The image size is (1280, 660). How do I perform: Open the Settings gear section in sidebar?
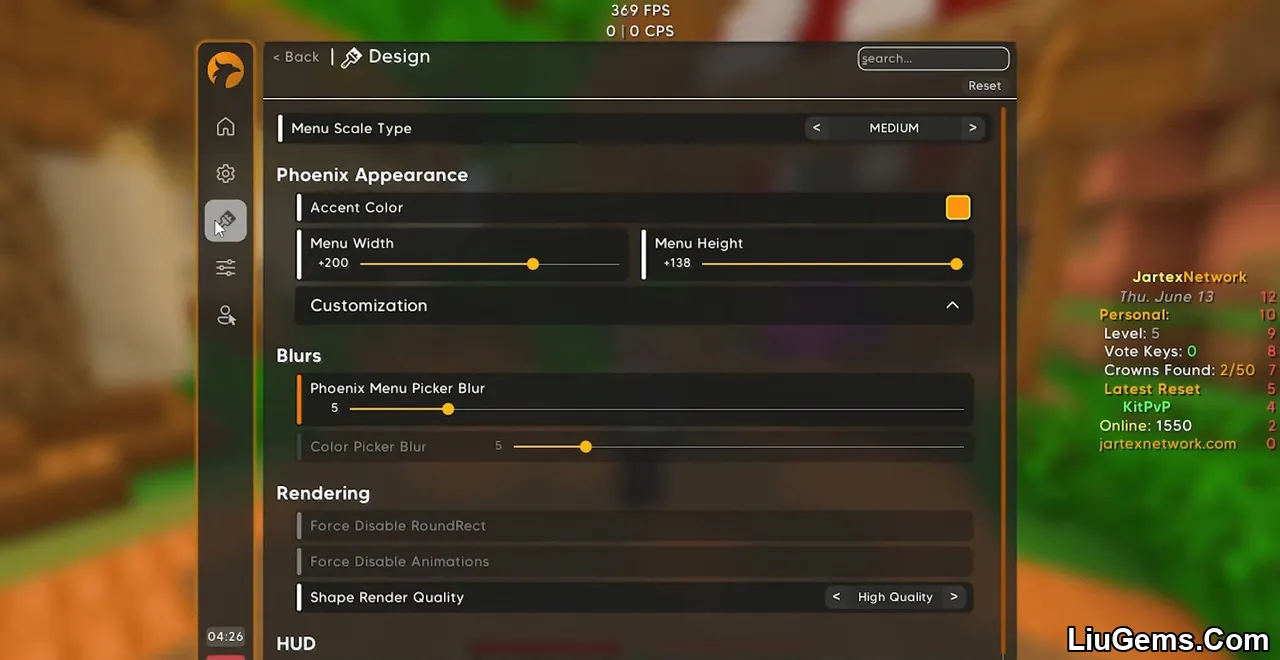tap(226, 174)
